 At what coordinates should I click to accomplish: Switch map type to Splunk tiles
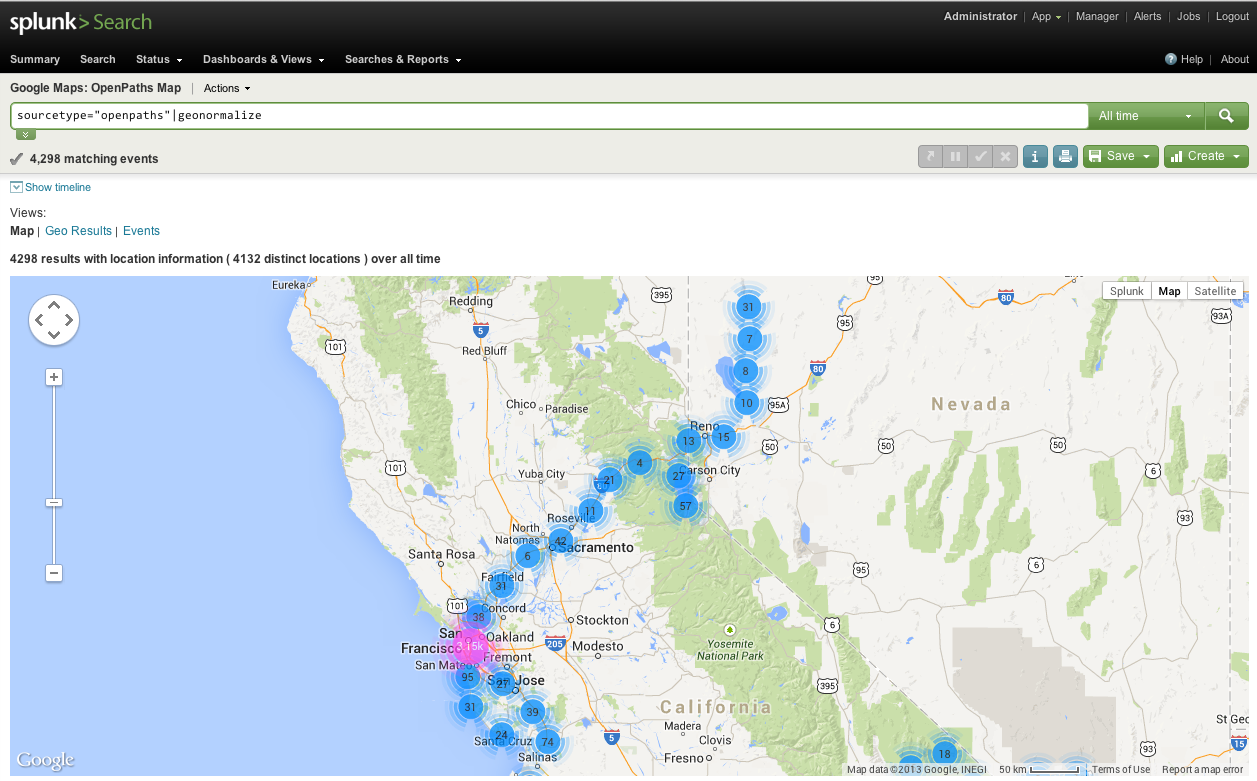(x=1126, y=291)
